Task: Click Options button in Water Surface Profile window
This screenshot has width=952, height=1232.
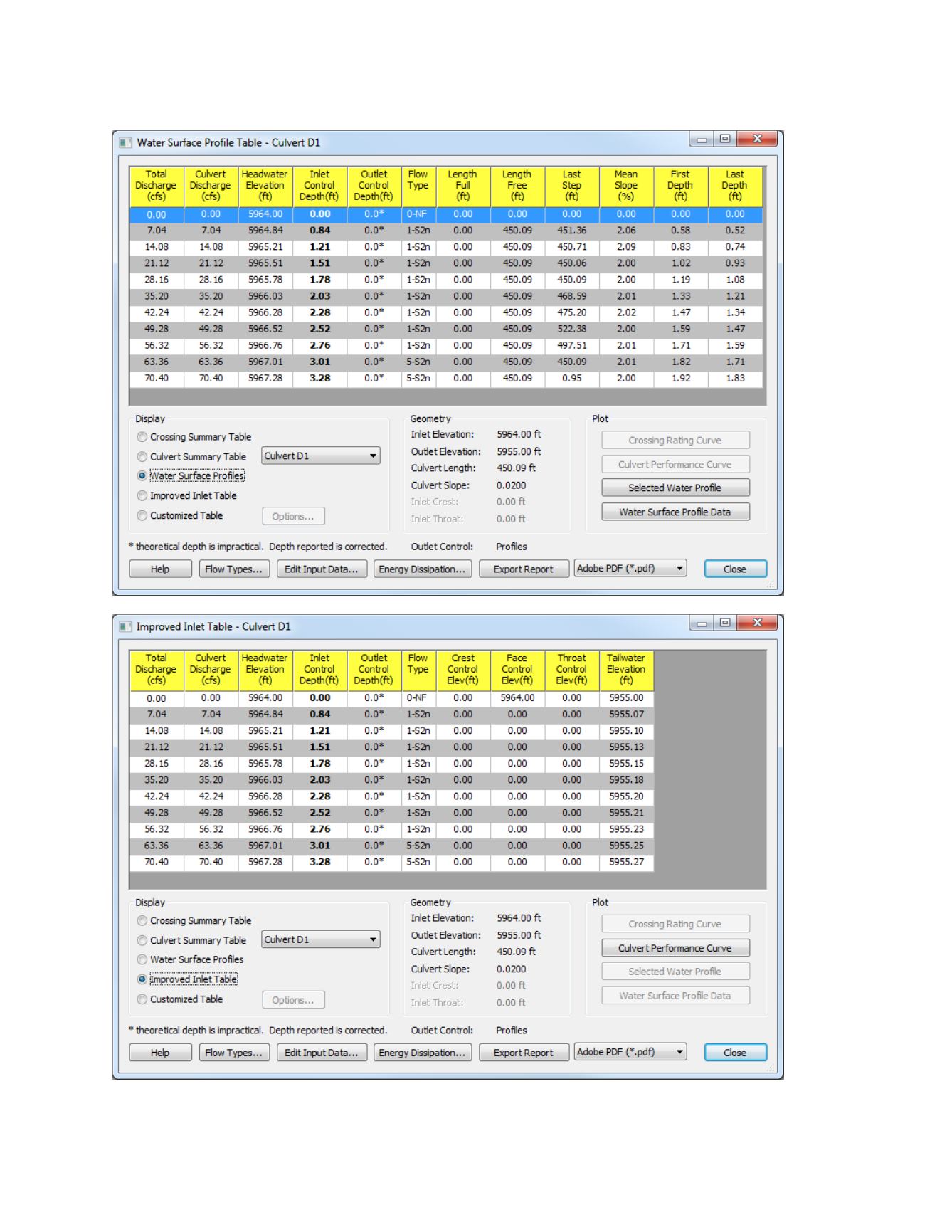Action: [294, 517]
